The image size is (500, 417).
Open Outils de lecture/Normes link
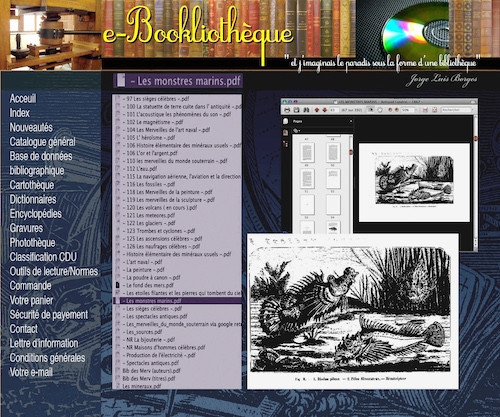[x=54, y=271]
